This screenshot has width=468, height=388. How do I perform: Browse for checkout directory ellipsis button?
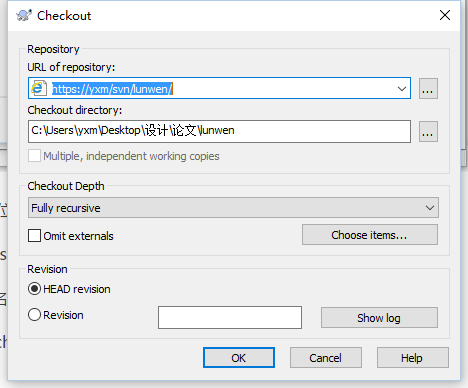tap(428, 132)
